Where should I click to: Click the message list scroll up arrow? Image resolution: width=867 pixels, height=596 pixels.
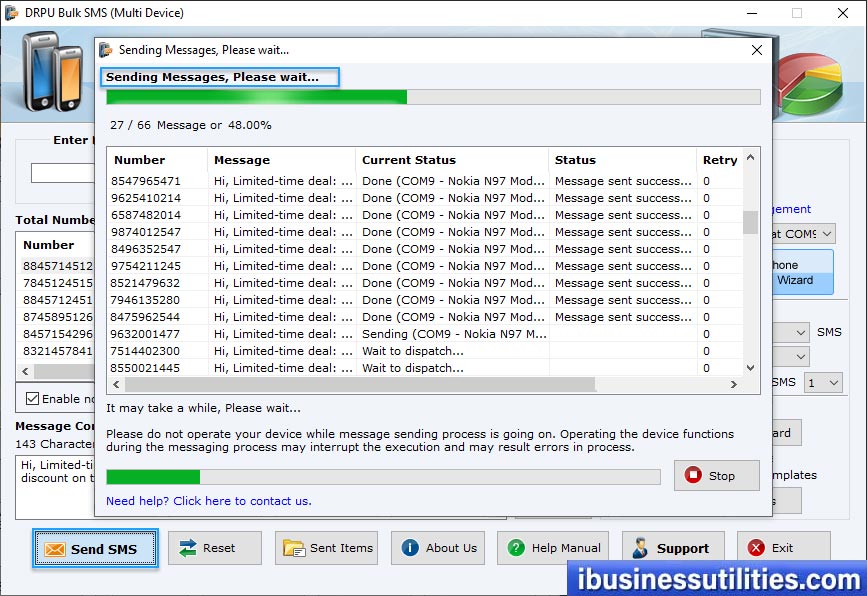(750, 158)
